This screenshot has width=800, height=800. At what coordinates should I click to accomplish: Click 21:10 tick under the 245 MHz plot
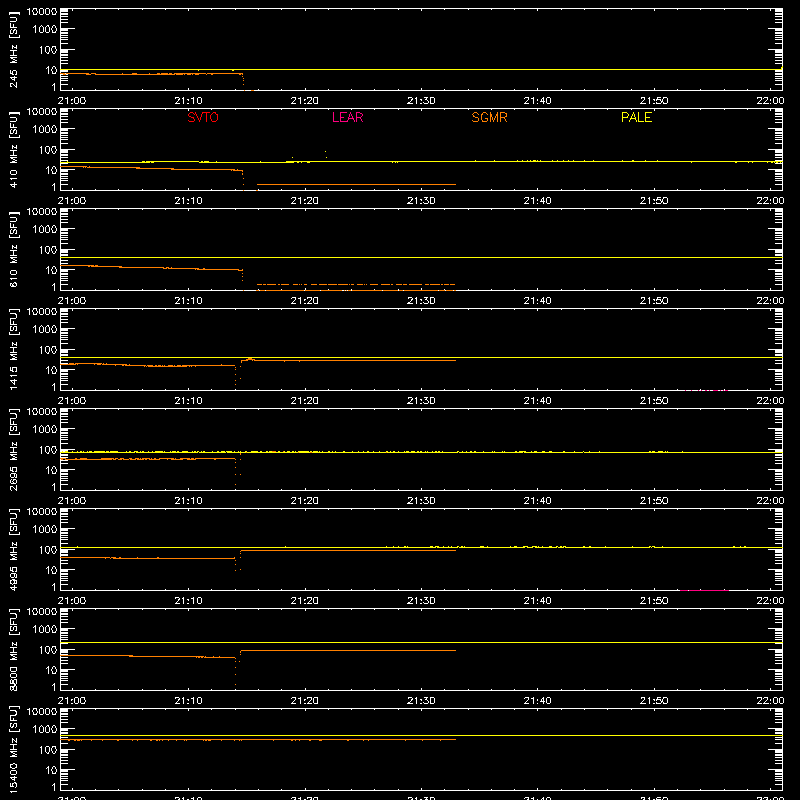point(188,101)
